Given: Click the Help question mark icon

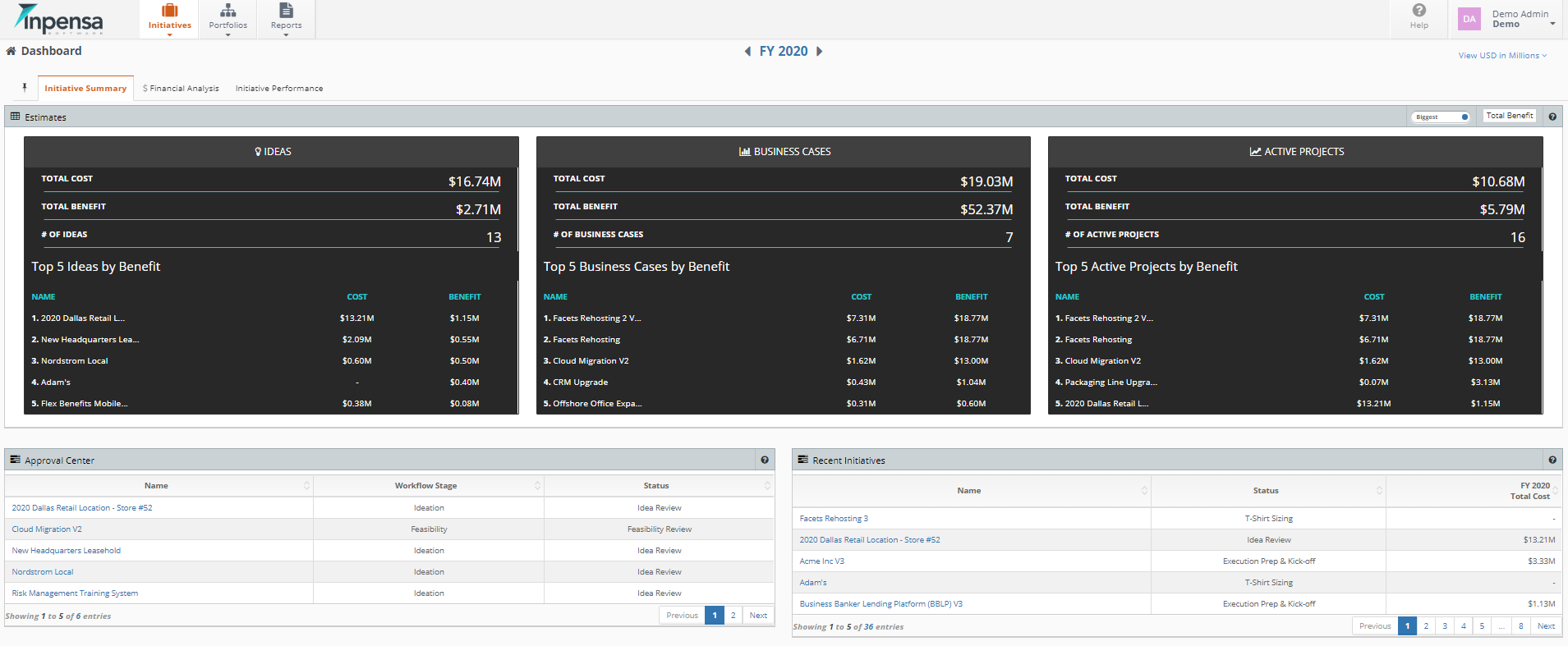Looking at the screenshot, I should click(1419, 11).
